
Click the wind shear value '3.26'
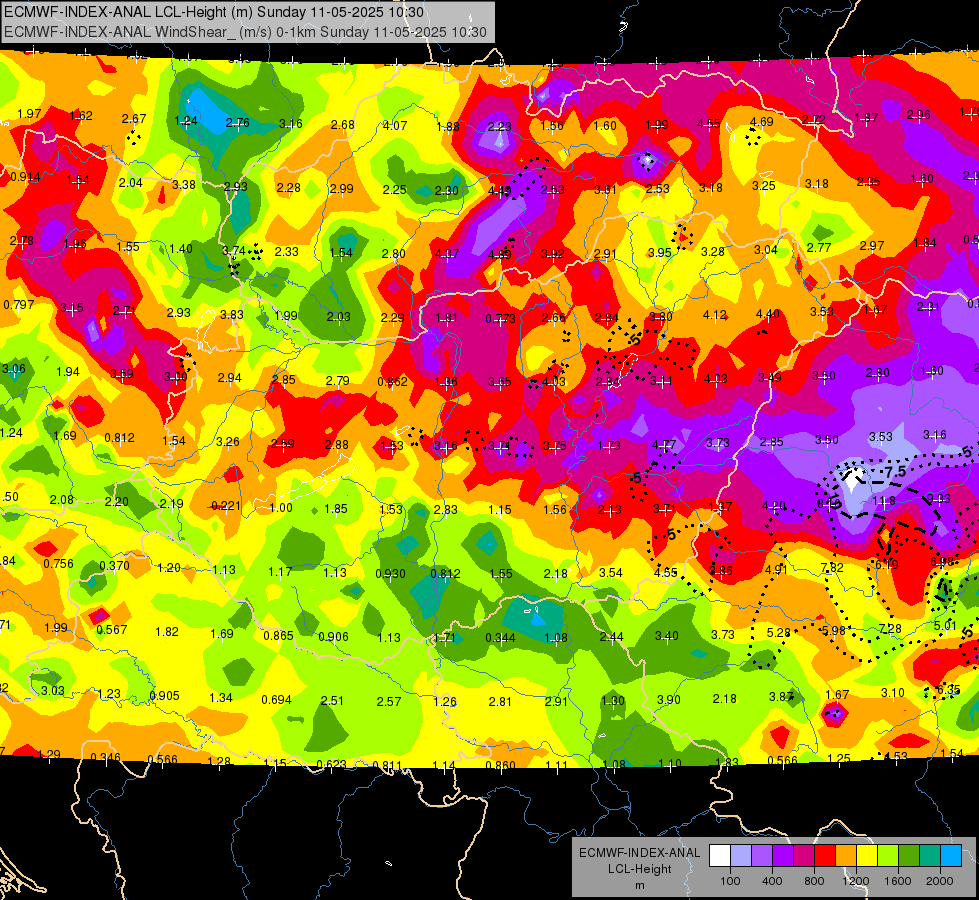[228, 442]
